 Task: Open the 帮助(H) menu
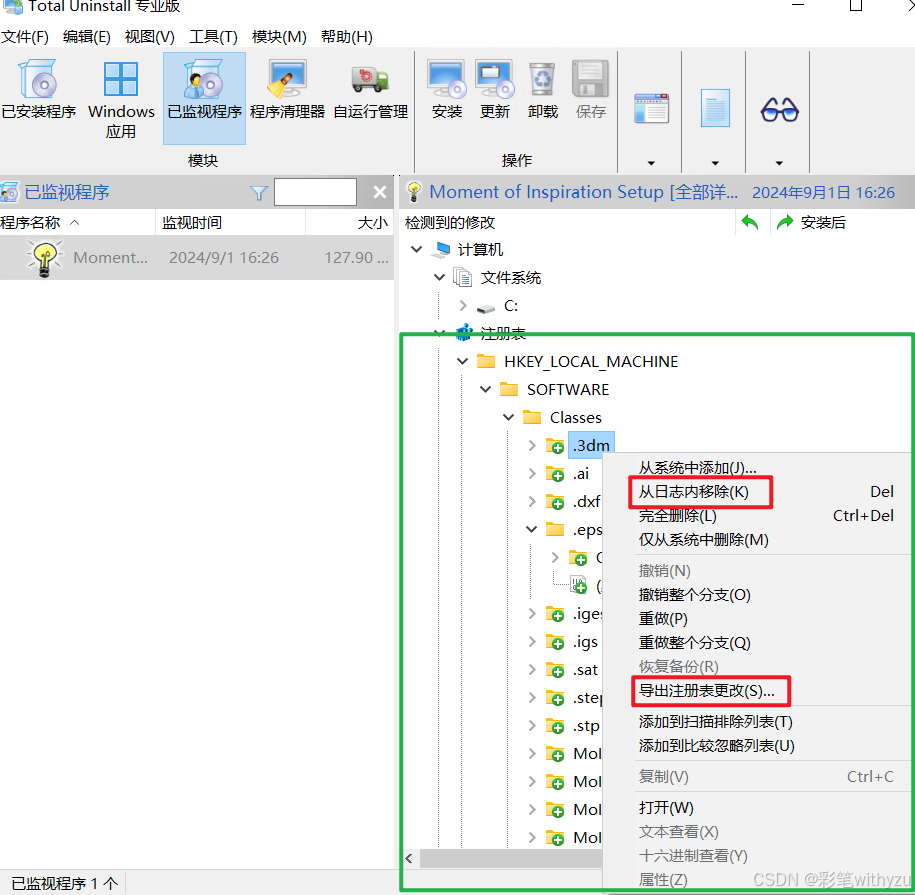[347, 37]
